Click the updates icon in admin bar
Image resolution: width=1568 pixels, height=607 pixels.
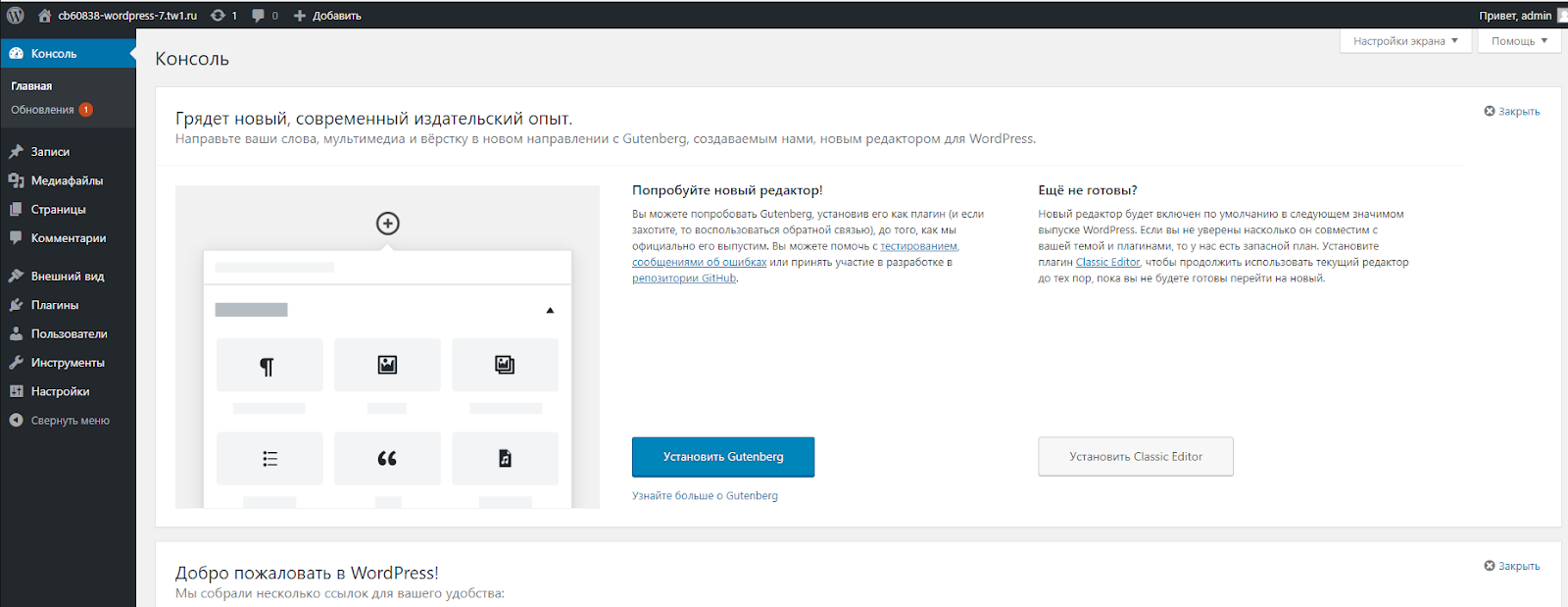click(219, 16)
